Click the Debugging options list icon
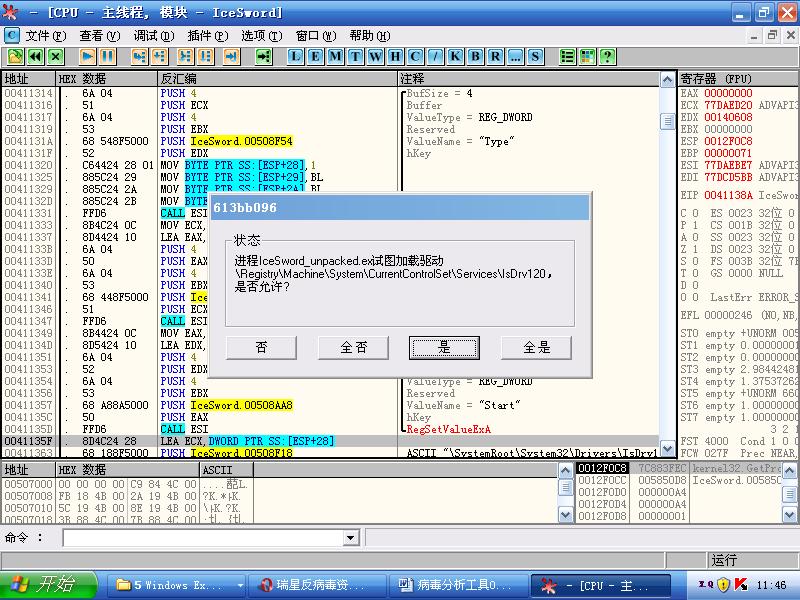Screen dimensions: 800x600 pyautogui.click(x=567, y=57)
